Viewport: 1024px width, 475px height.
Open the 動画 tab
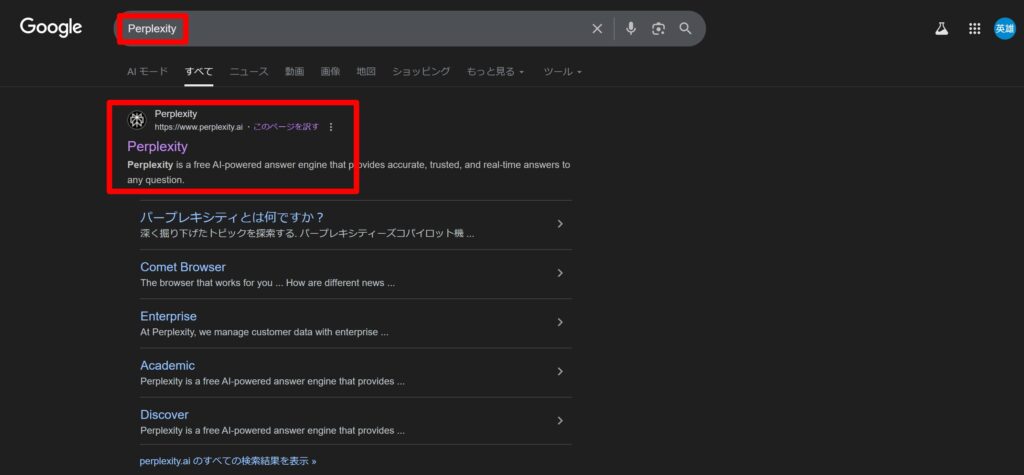(x=295, y=72)
